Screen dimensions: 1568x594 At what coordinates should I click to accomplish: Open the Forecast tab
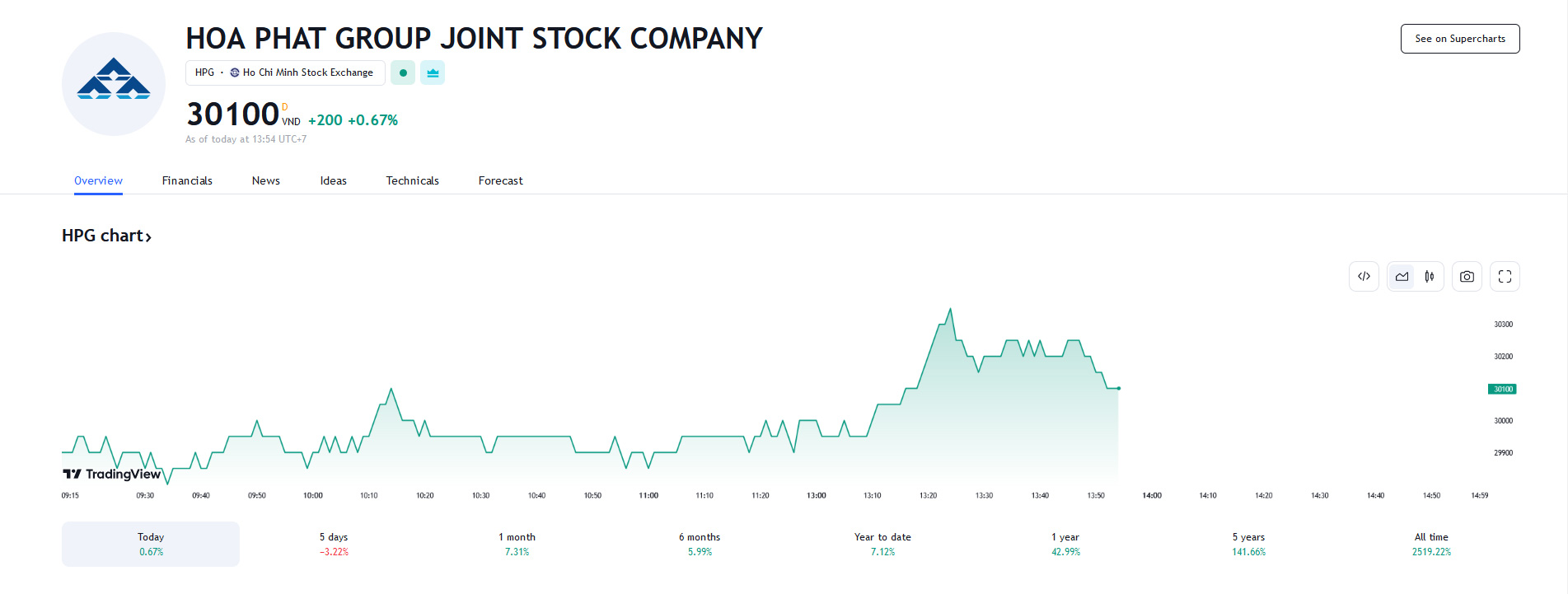pyautogui.click(x=500, y=180)
